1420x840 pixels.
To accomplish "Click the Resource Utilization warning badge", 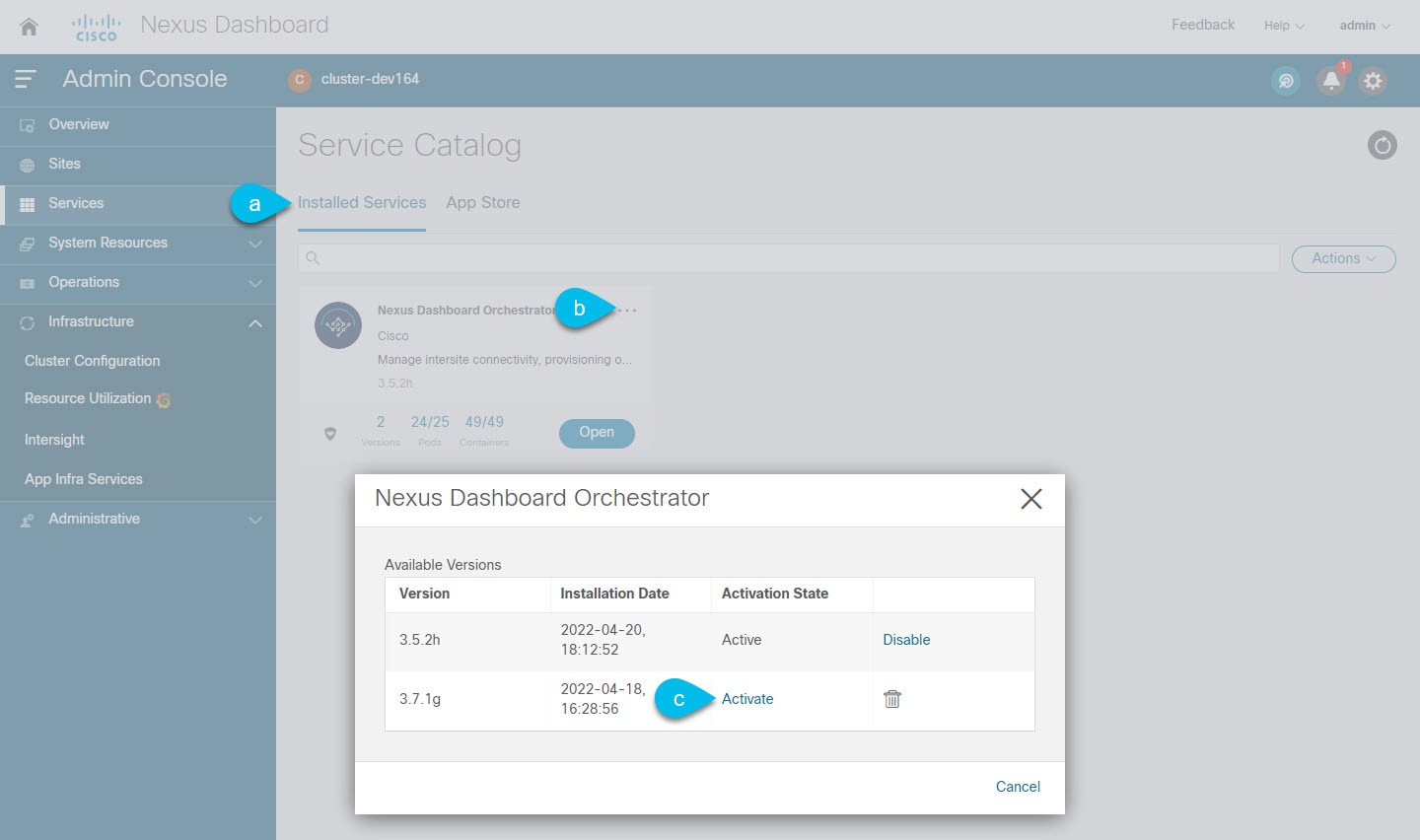I will click(164, 399).
